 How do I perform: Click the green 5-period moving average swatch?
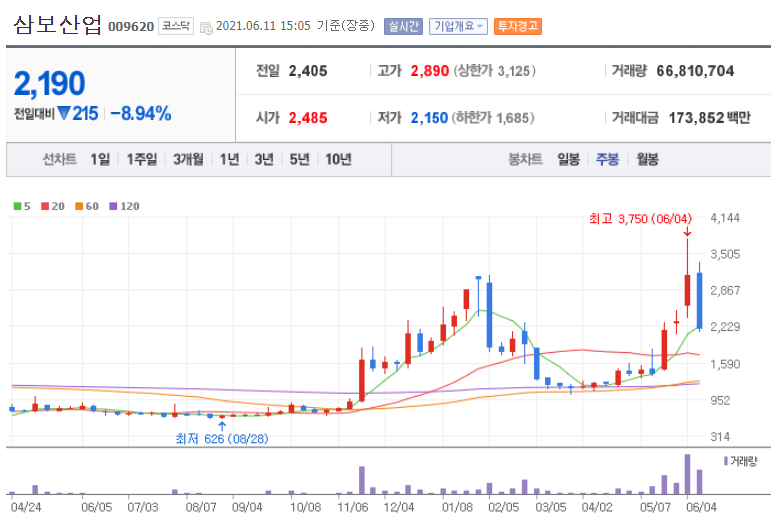tap(17, 206)
